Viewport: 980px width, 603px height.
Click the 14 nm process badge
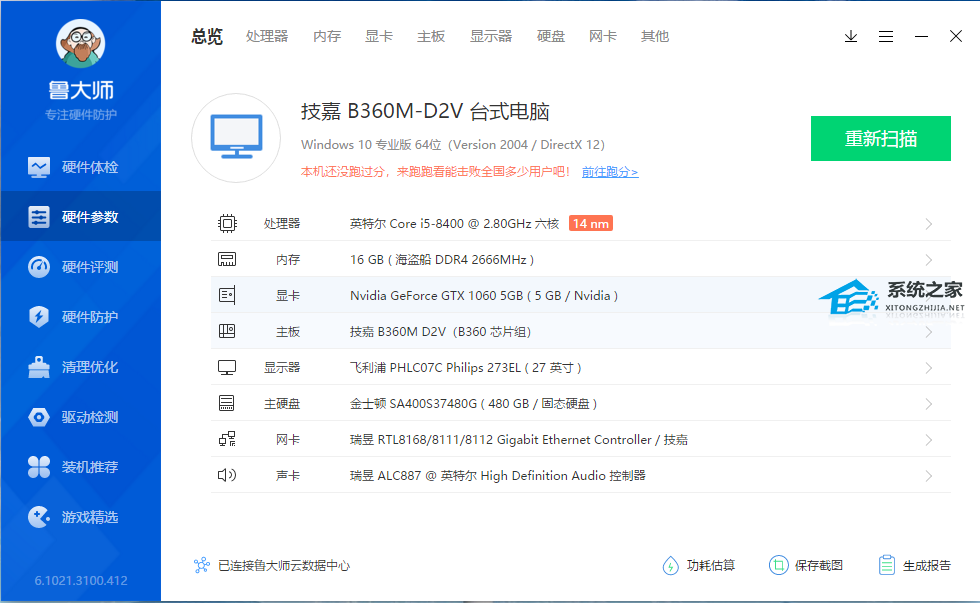click(x=591, y=223)
